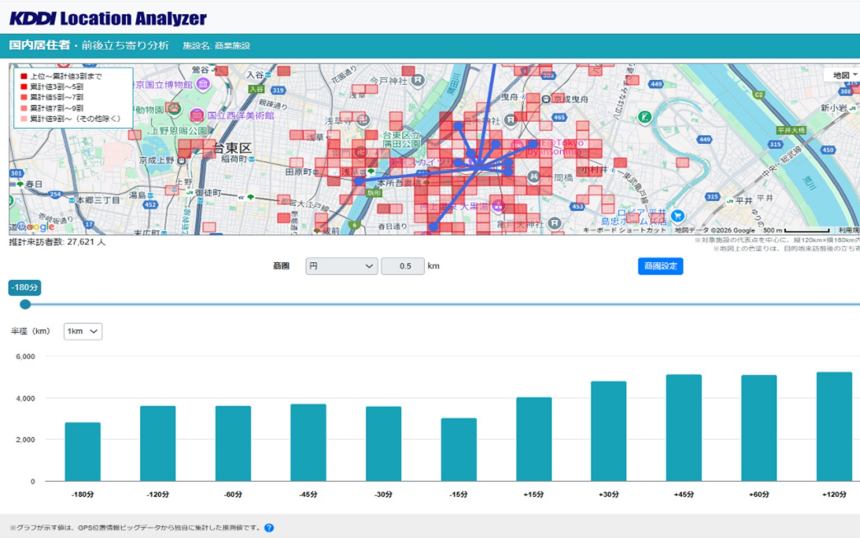Click the 田原町 station marker
The width and height of the screenshot is (860, 538).
tap(316, 172)
